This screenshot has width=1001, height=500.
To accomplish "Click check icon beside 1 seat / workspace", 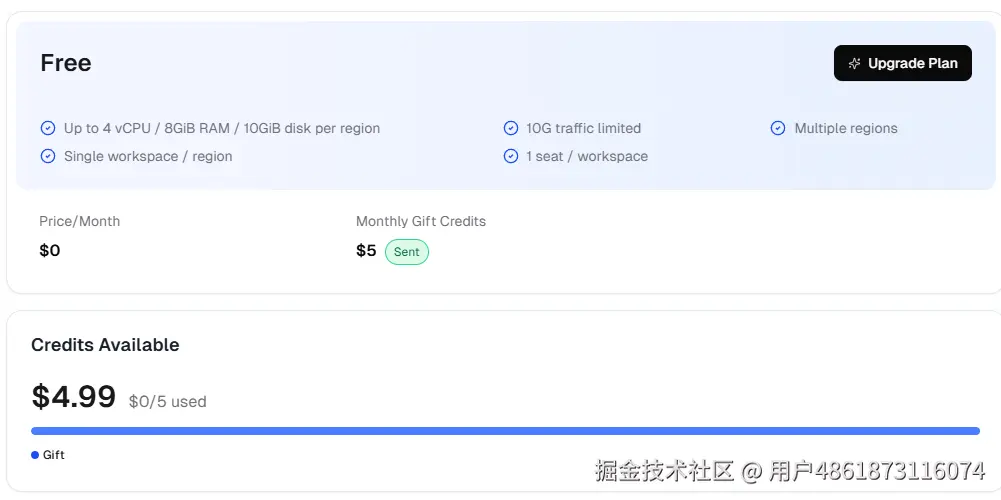I will [x=510, y=156].
